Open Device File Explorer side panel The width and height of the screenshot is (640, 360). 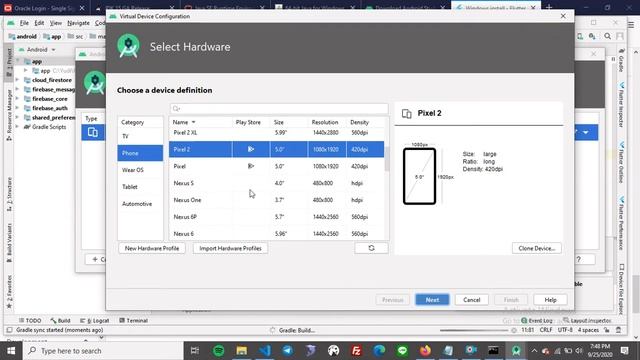[x=621, y=289]
